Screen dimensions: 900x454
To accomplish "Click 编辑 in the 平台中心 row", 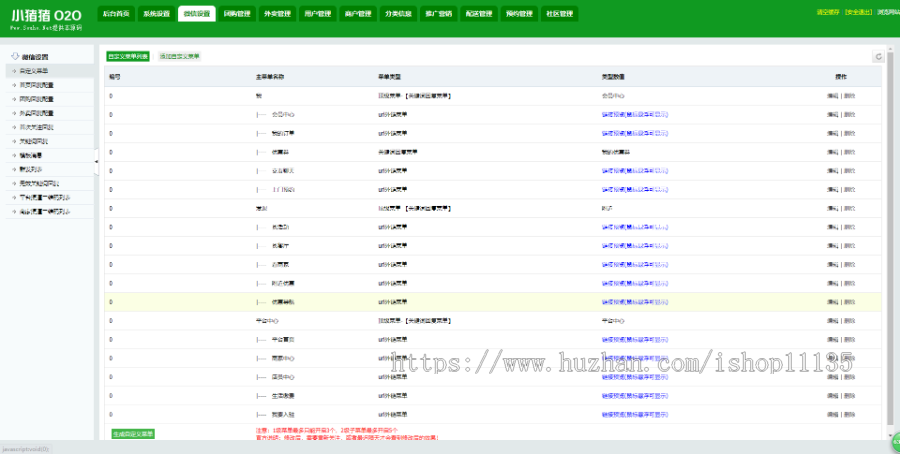I will [x=832, y=321].
